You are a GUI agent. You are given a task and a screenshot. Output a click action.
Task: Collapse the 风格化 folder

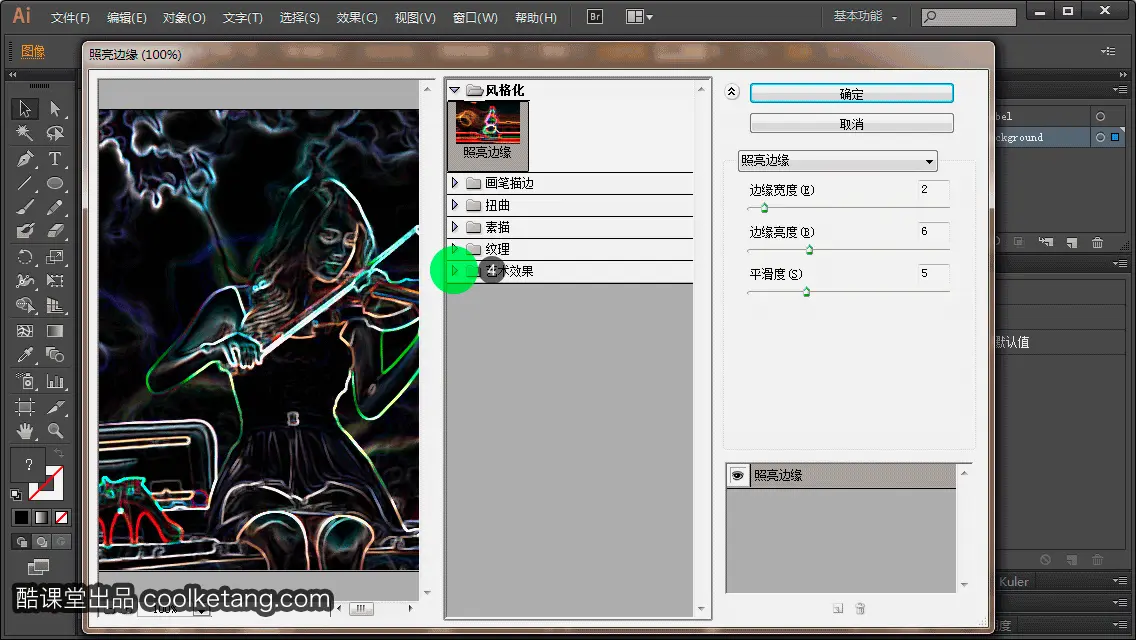[455, 91]
